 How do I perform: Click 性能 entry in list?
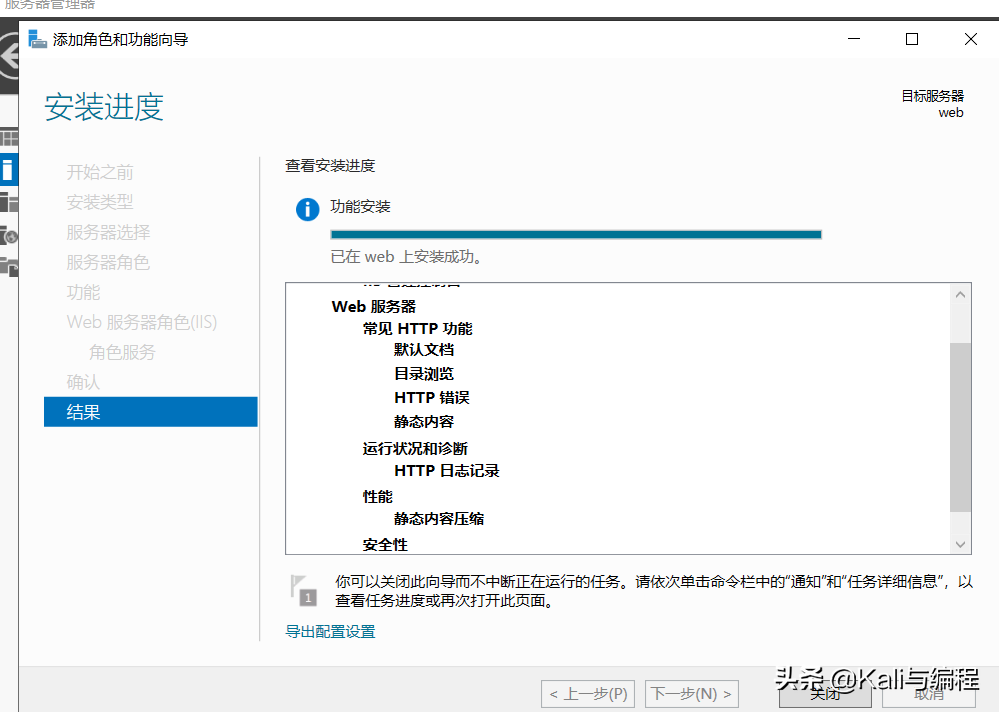(378, 497)
